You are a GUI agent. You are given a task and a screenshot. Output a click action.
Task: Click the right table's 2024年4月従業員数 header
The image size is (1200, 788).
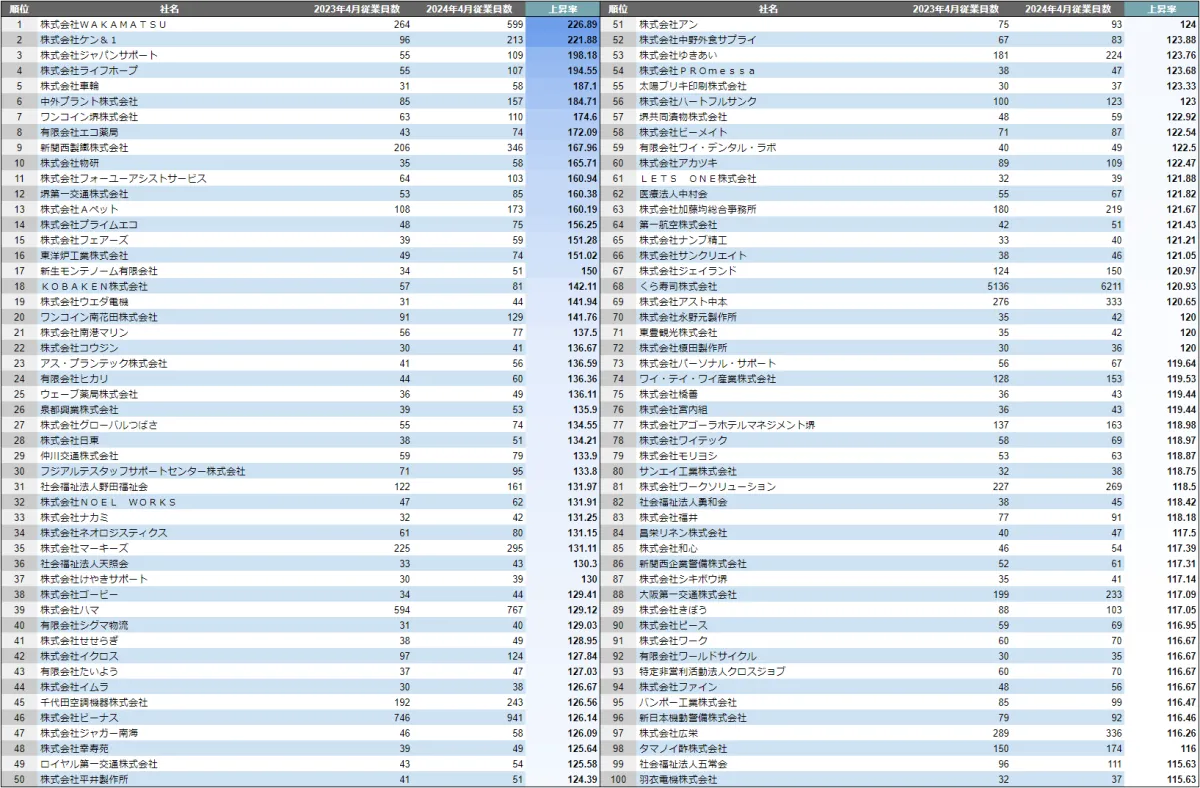point(1067,8)
